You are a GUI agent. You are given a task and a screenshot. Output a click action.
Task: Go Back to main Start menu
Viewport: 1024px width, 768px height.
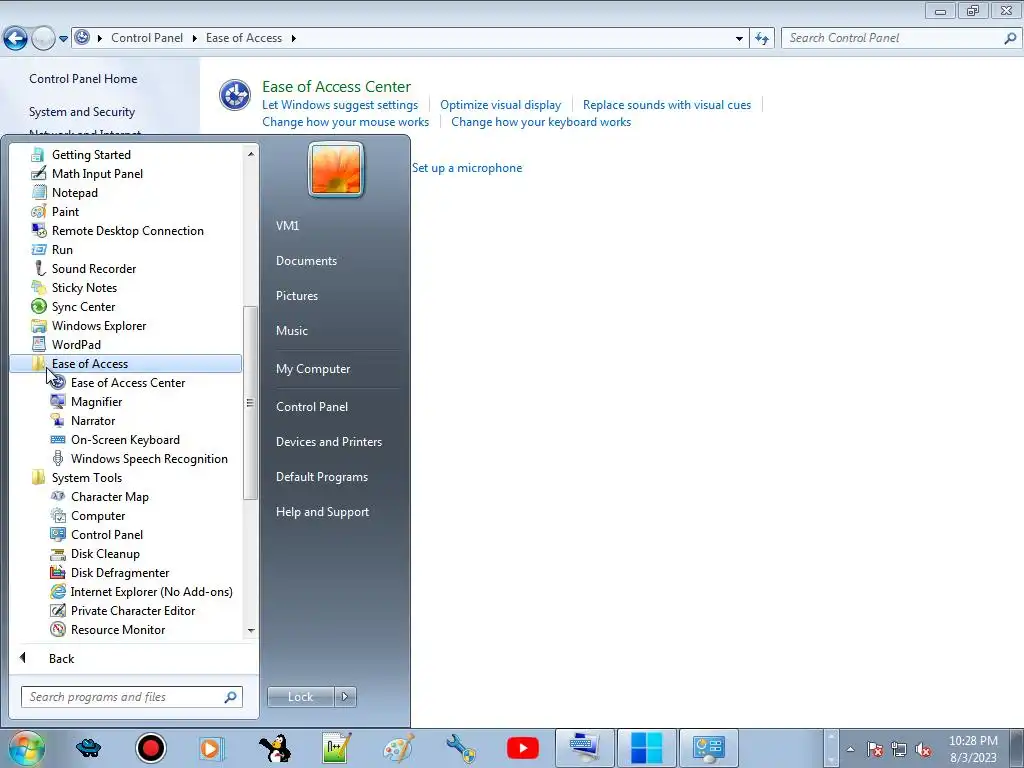(x=61, y=658)
